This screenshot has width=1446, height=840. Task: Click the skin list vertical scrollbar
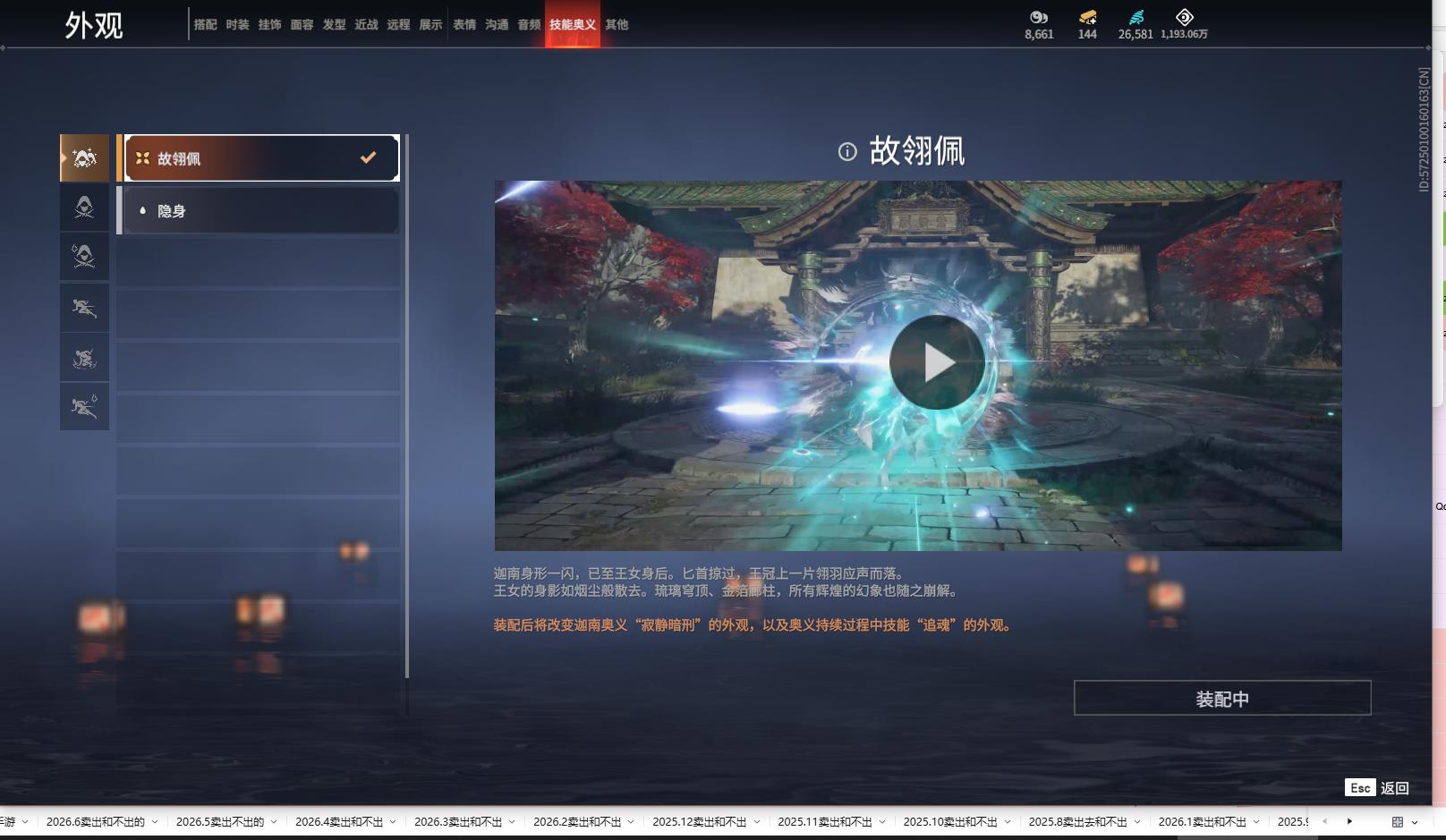407,406
